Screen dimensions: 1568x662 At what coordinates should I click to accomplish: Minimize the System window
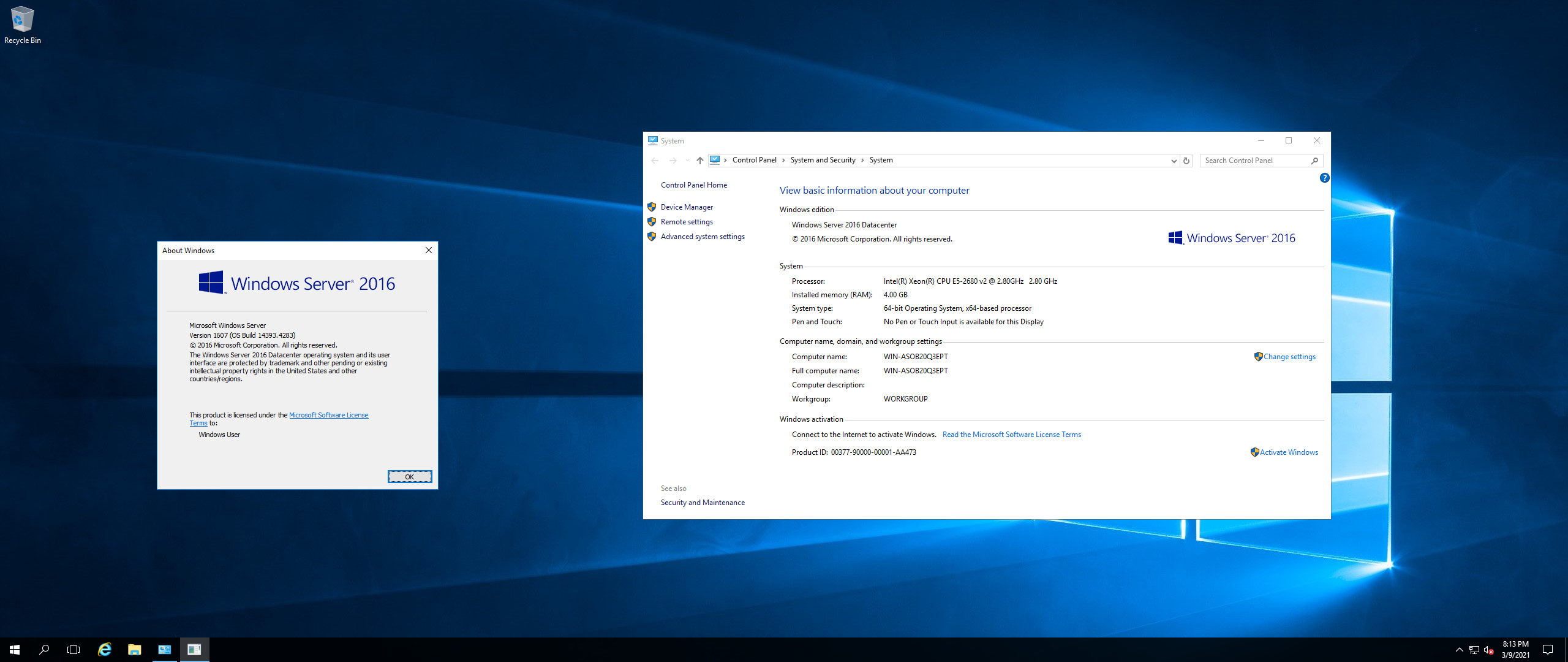tap(1261, 140)
